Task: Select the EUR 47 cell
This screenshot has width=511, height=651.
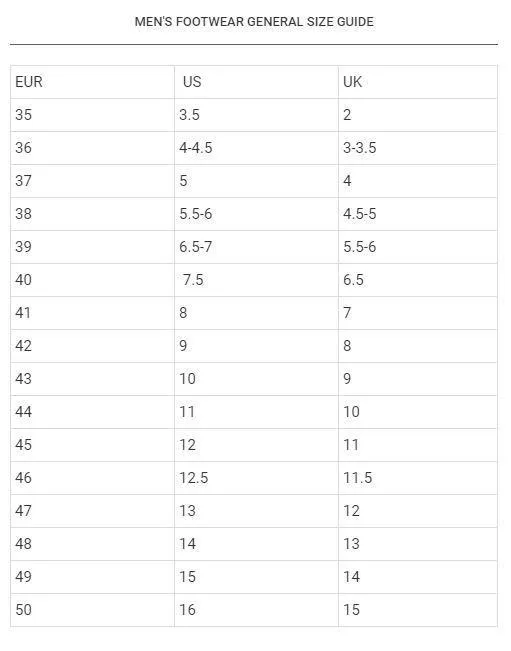Action: point(93,511)
